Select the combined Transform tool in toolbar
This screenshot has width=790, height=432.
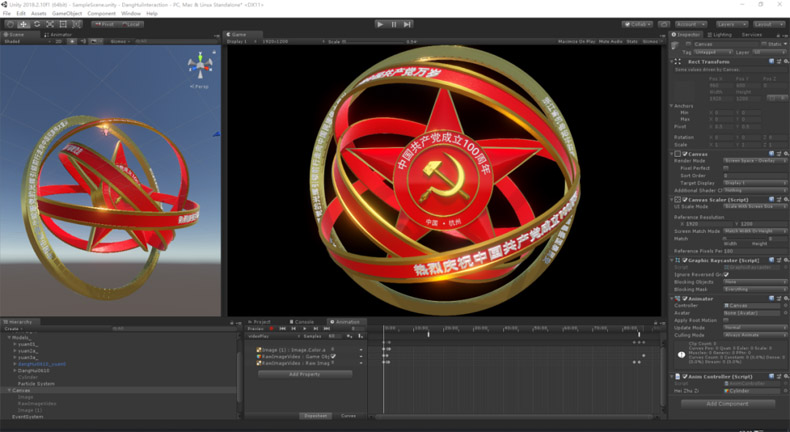[x=77, y=24]
